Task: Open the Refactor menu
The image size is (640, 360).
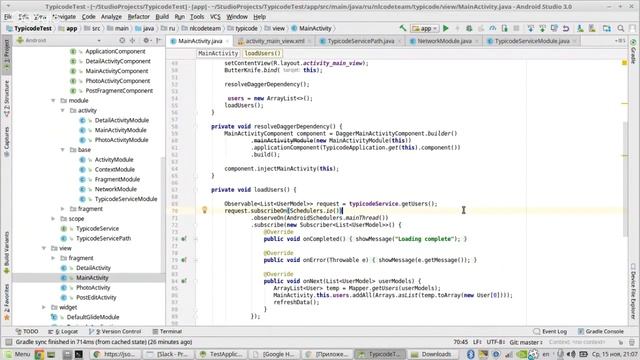Action: [138, 17]
